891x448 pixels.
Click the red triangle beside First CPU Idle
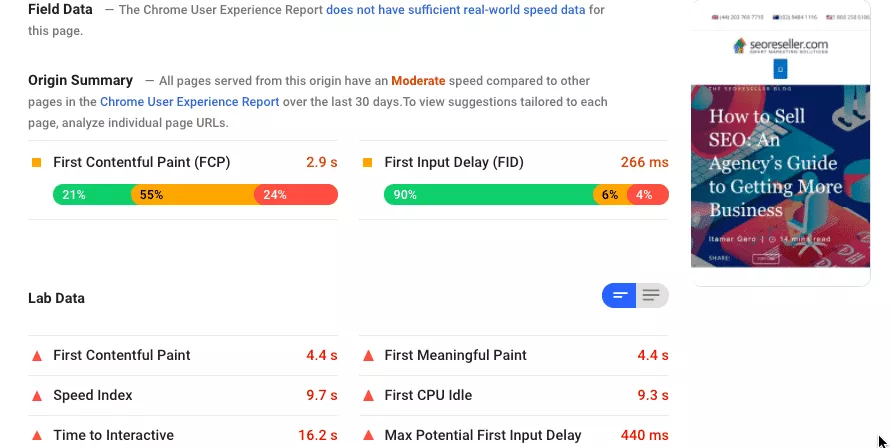pos(368,395)
